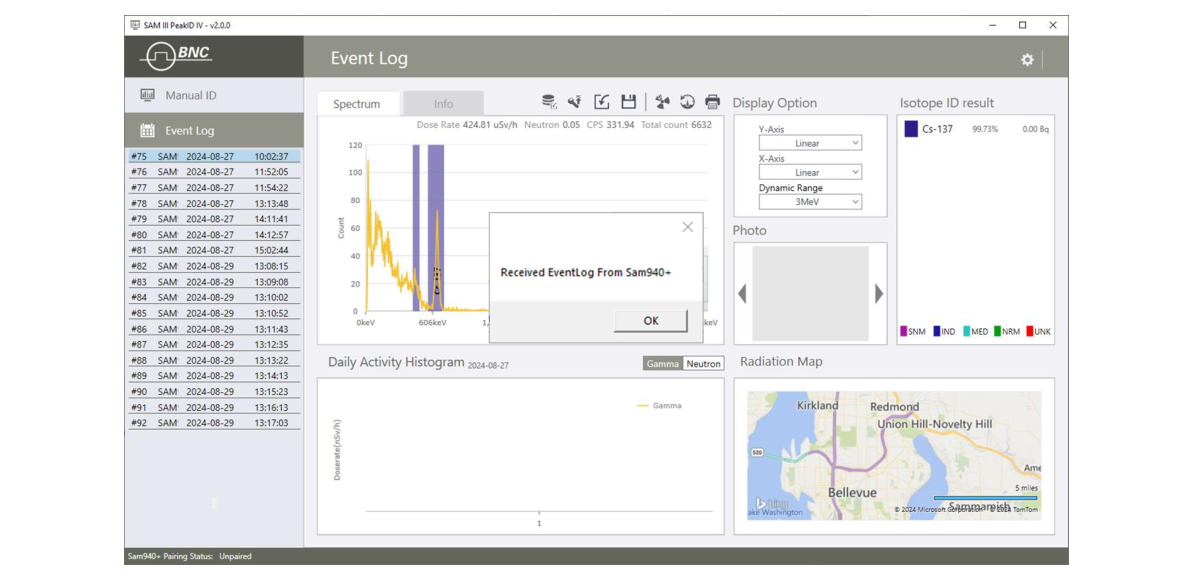Click the NRM green legend swatch

pos(997,332)
